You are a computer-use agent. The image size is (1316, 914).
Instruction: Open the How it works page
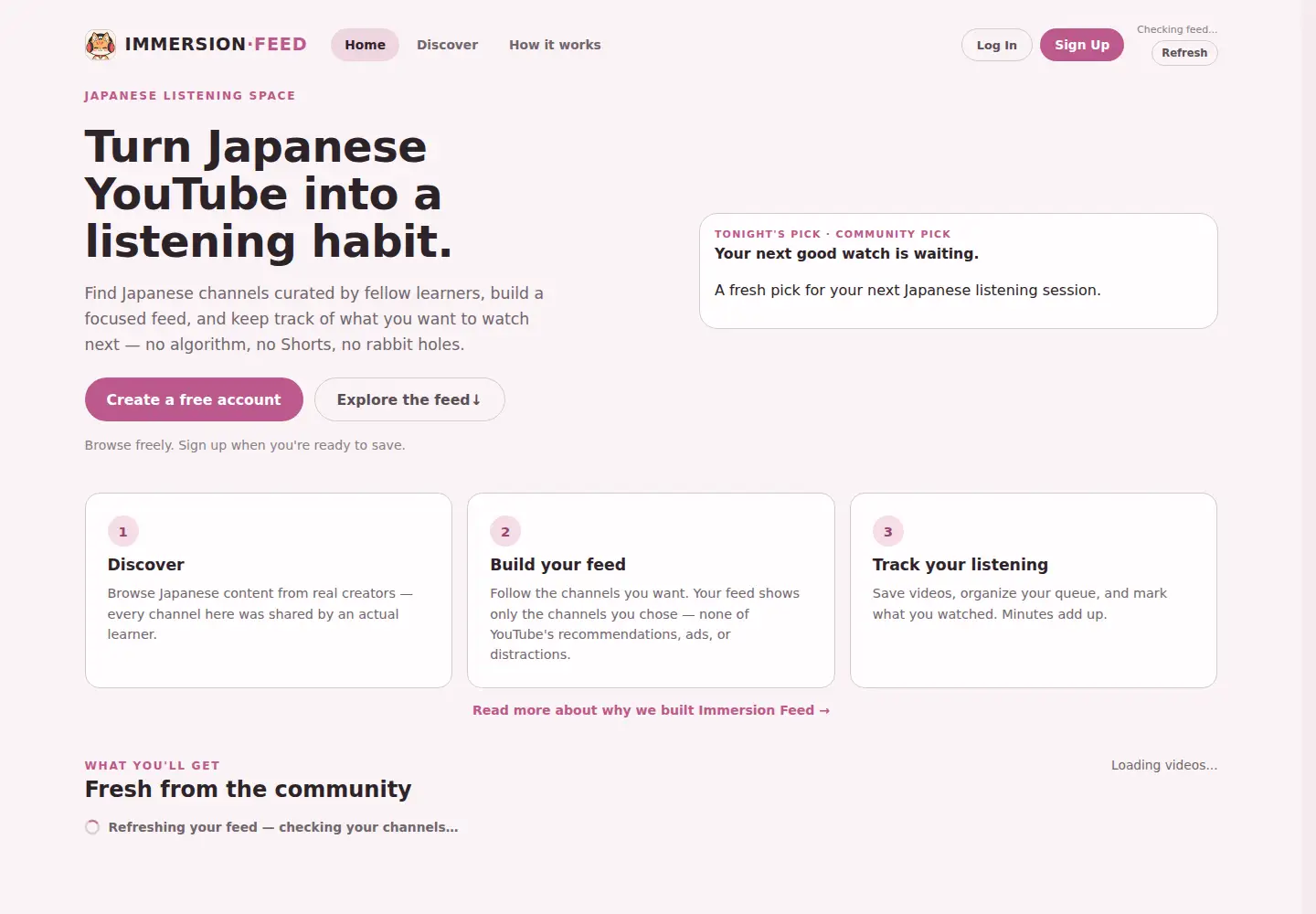(x=555, y=45)
